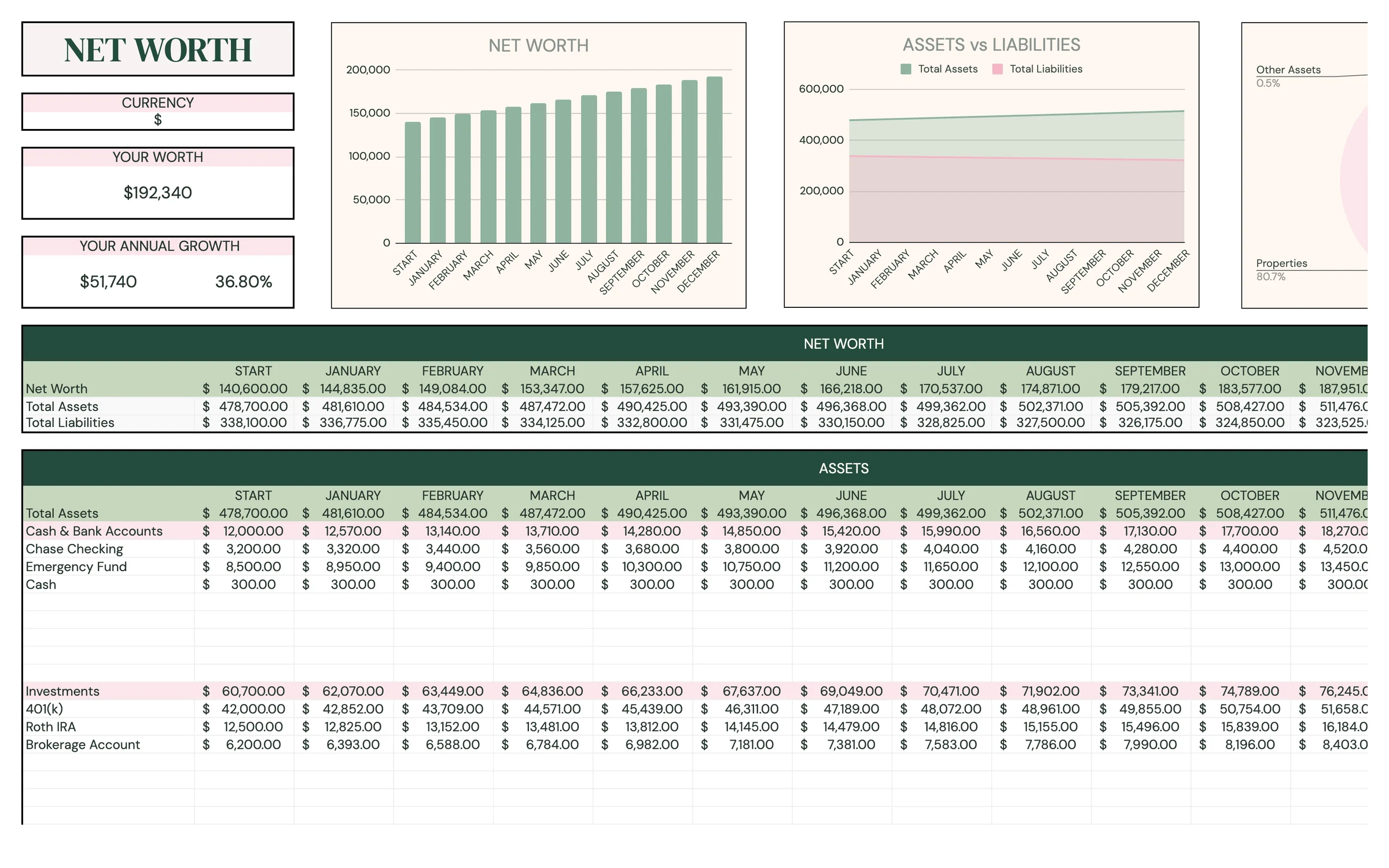Click the NET WORTH bar chart title
1389x868 pixels.
click(x=538, y=45)
